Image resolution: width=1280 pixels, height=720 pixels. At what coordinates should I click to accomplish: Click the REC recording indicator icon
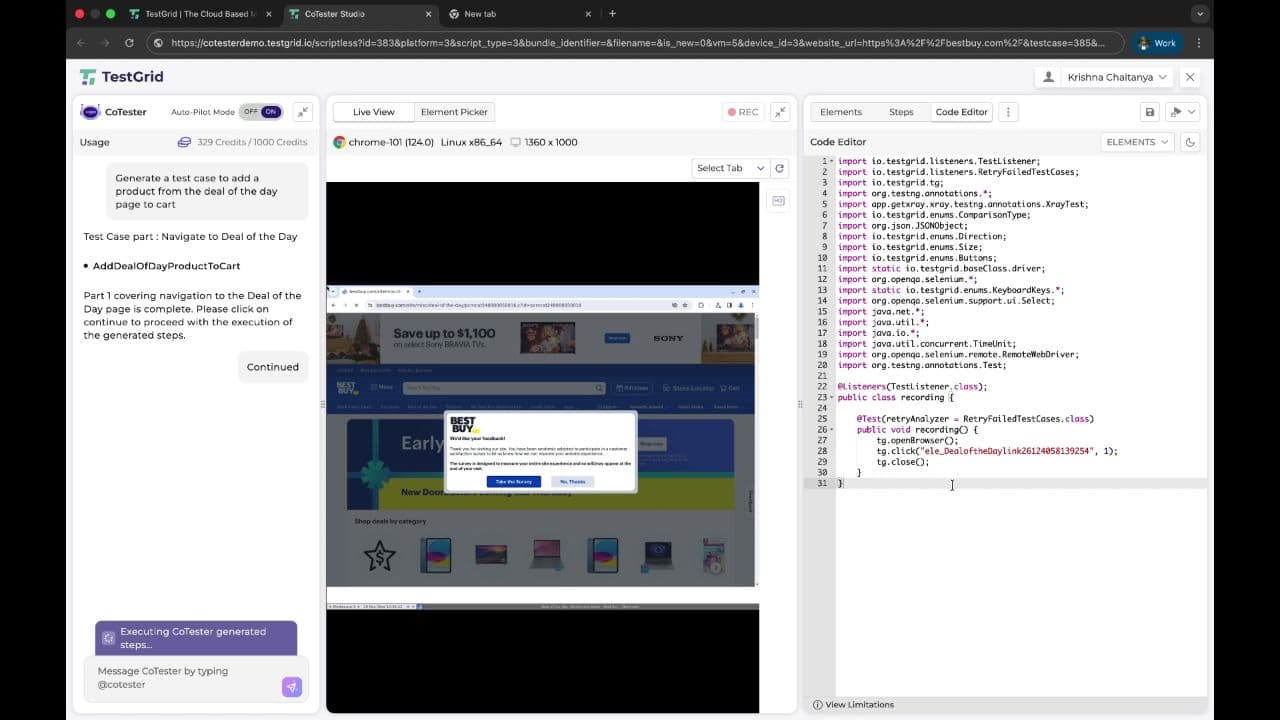(732, 112)
